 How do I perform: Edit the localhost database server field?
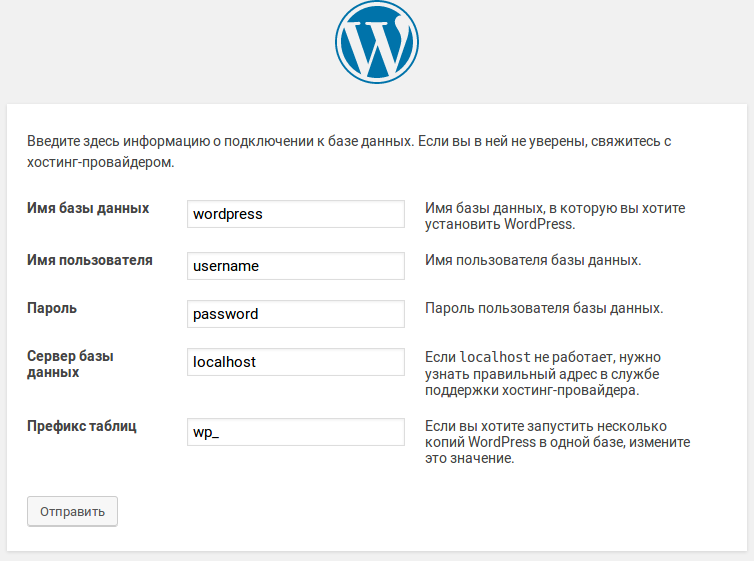coord(296,362)
